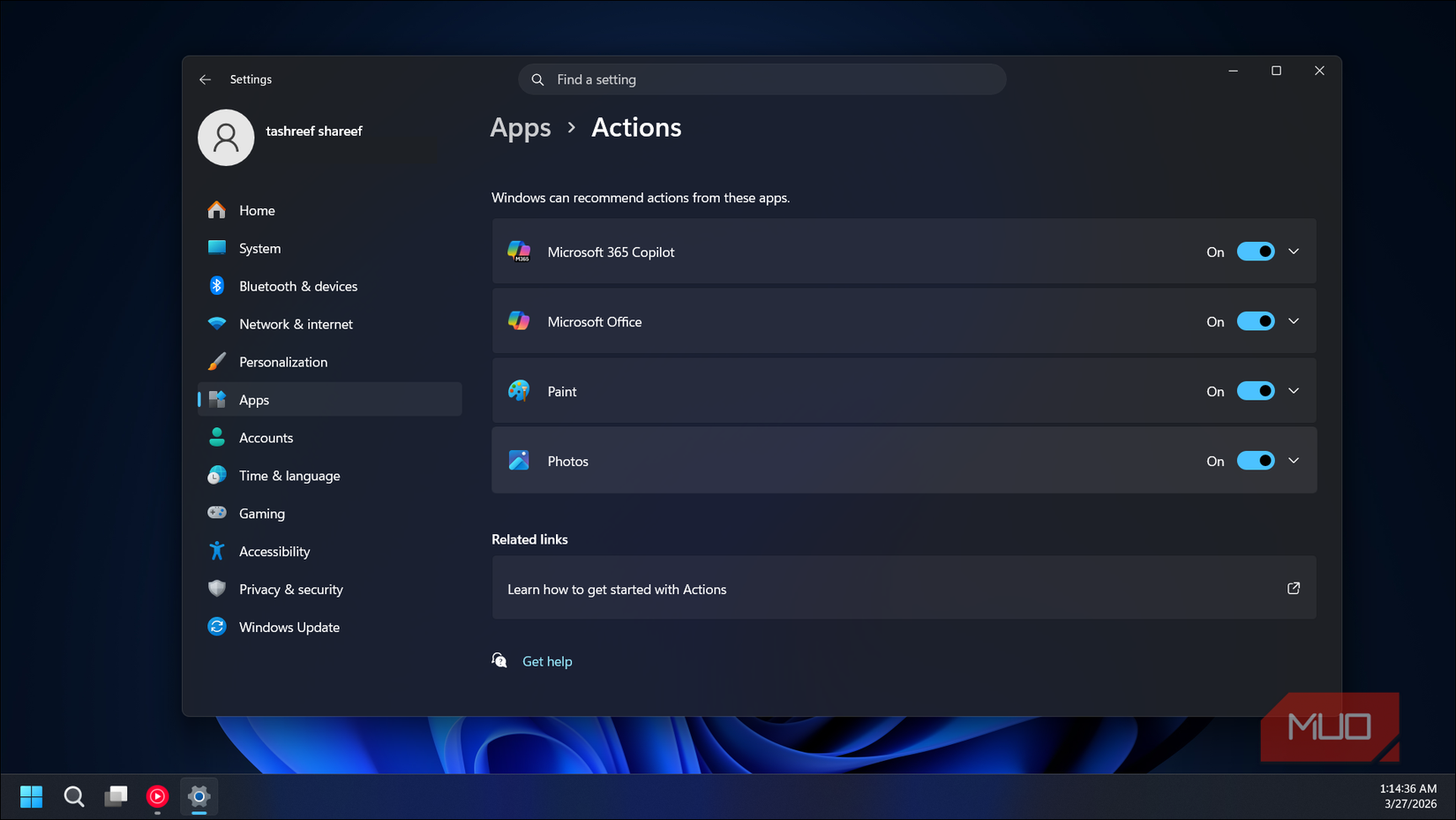
Task: Open Personalization settings from the sidebar
Action: click(283, 362)
